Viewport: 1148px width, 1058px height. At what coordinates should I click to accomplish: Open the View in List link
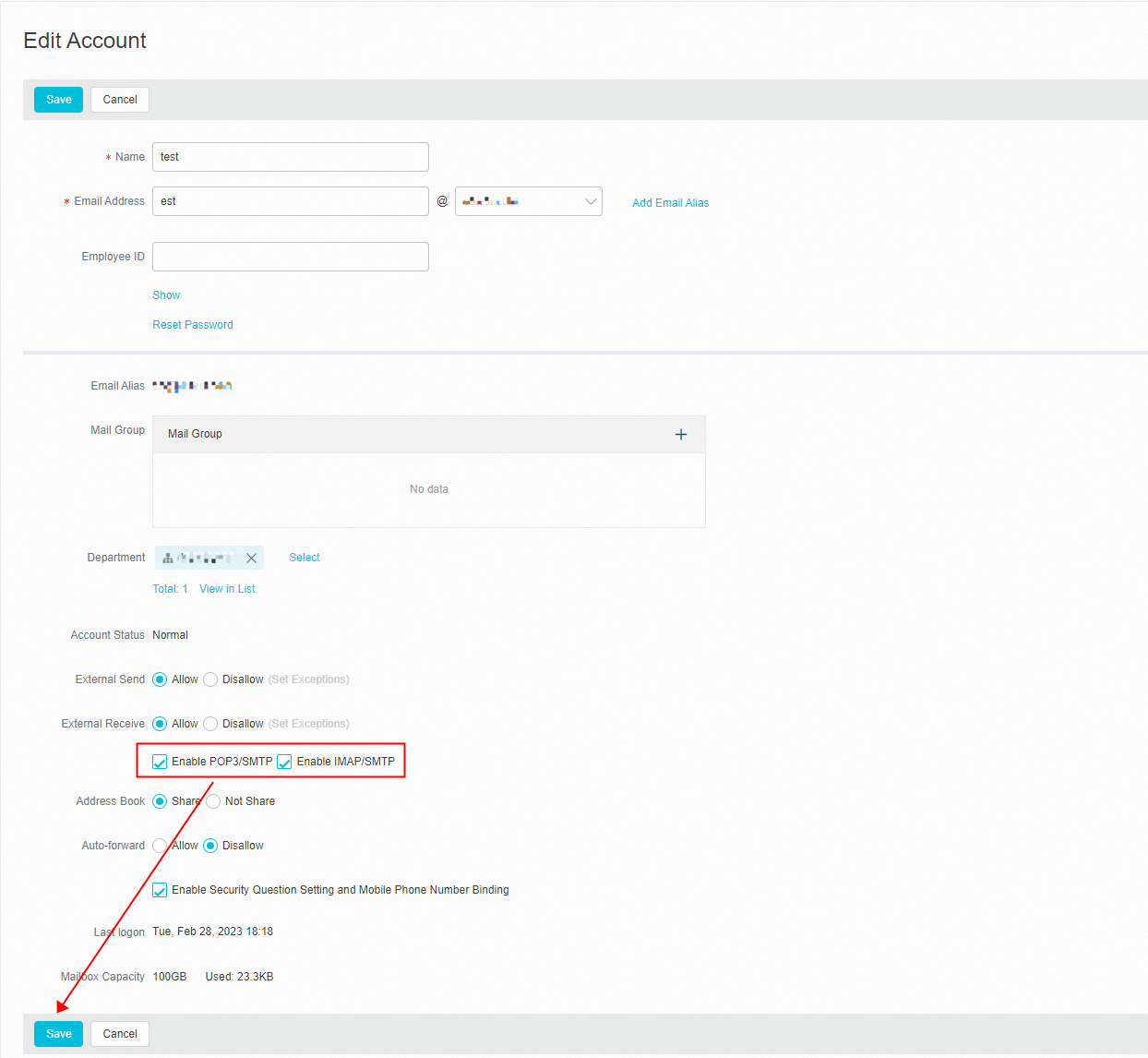coord(227,589)
